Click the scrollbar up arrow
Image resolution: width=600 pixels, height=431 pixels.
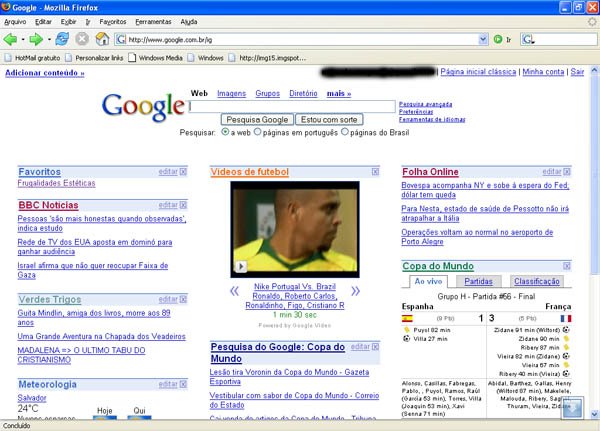pyautogui.click(x=594, y=70)
